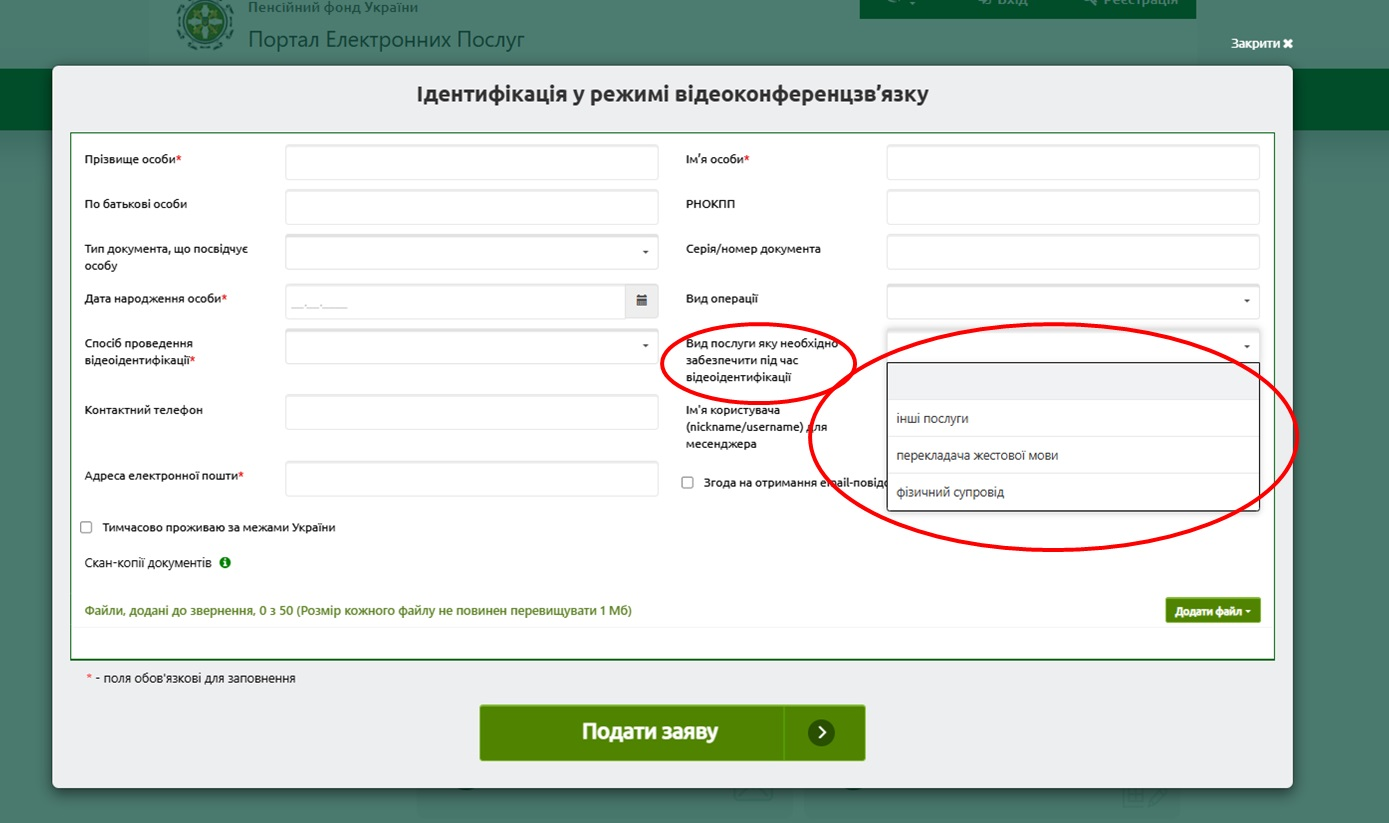The width and height of the screenshot is (1389, 823).
Task: Click the arrow icon on Подати заяву button
Action: pos(821,733)
